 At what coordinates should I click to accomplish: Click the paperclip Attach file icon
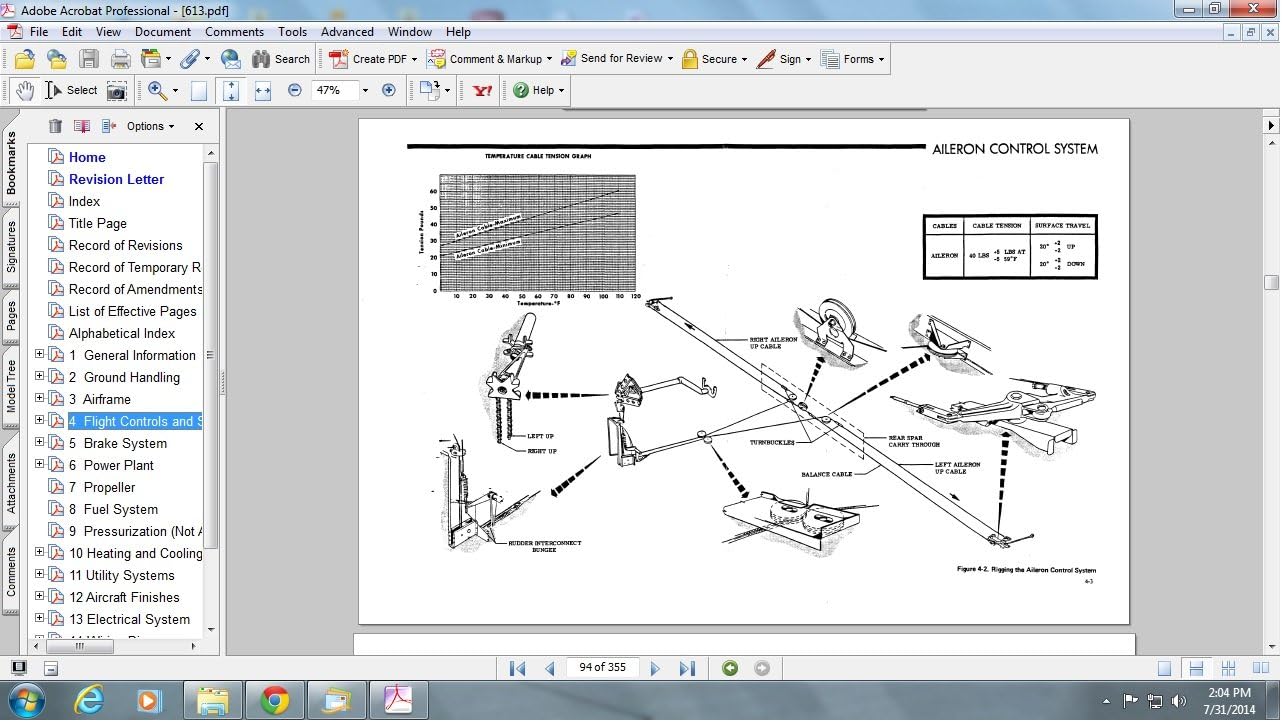point(188,59)
